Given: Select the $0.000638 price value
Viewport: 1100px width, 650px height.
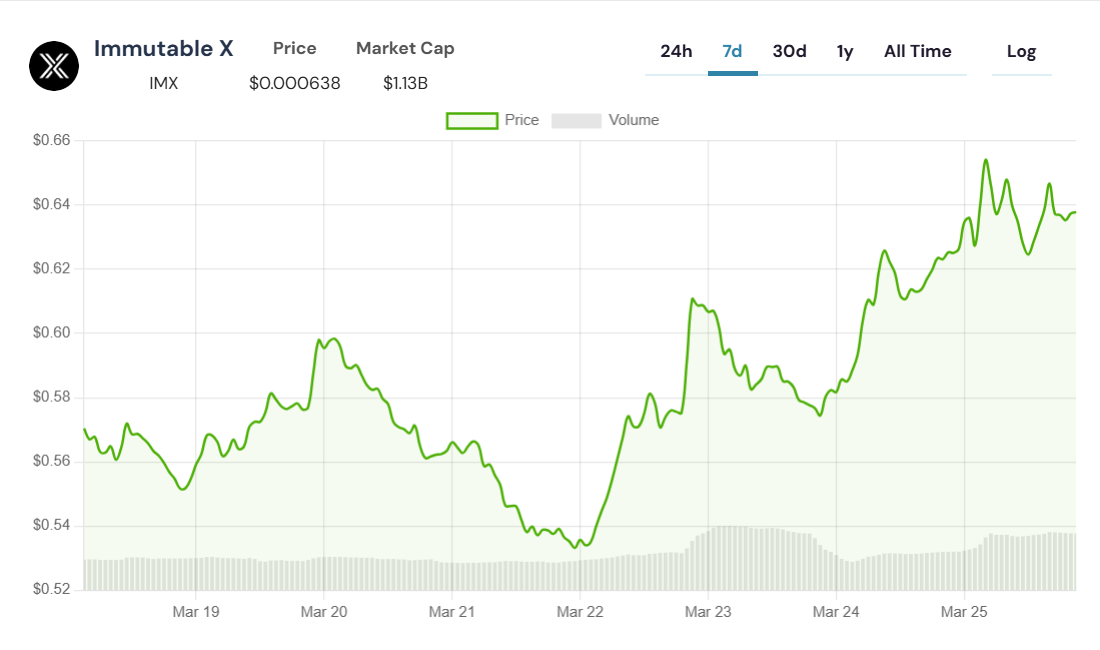Looking at the screenshot, I should click(295, 83).
